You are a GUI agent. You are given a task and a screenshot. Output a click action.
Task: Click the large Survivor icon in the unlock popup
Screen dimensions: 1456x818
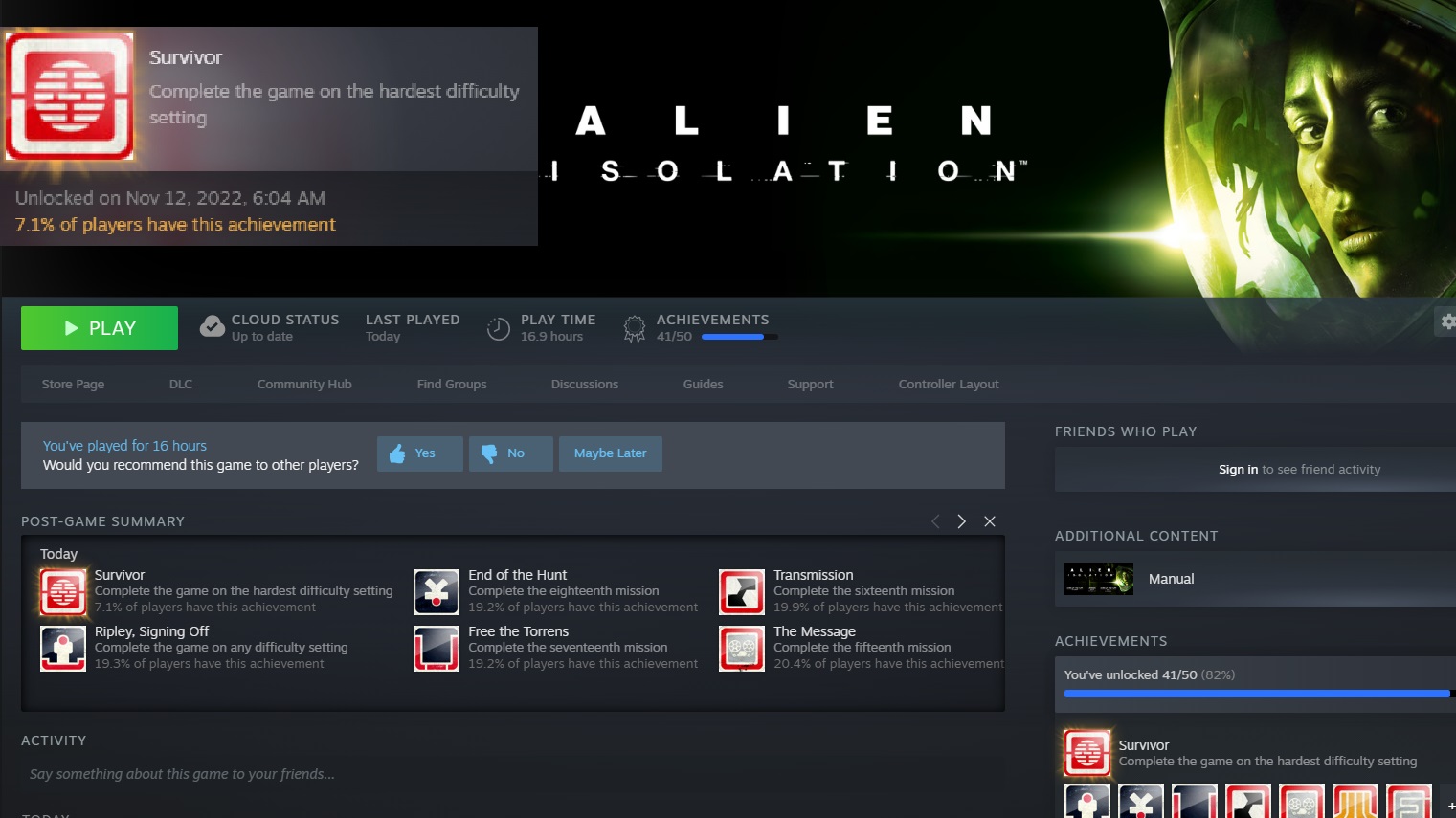69,96
